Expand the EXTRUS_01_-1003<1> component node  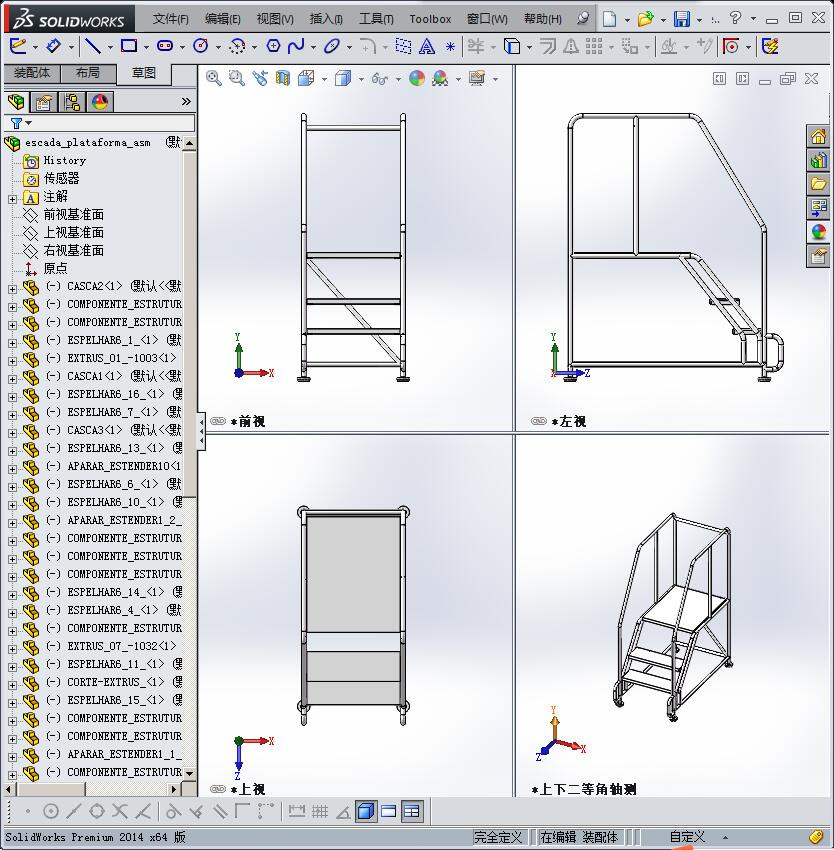click(12, 360)
